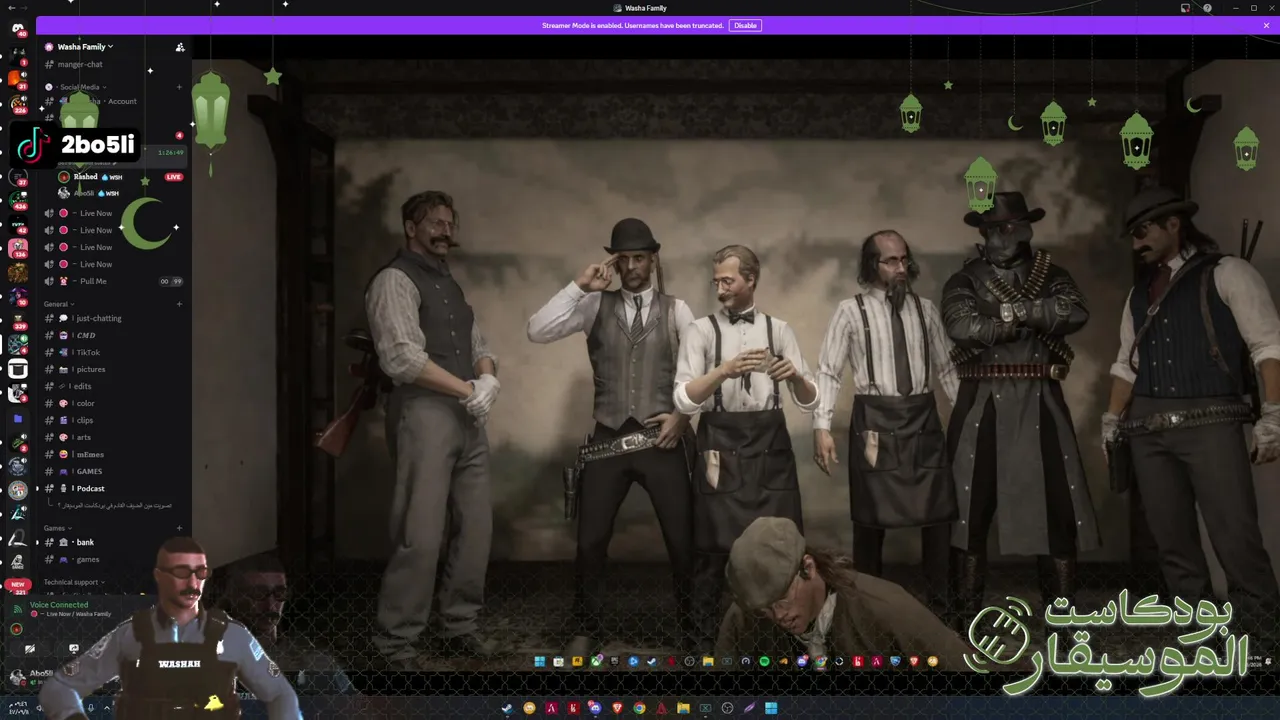Add channel to Social Media category

pyautogui.click(x=179, y=87)
